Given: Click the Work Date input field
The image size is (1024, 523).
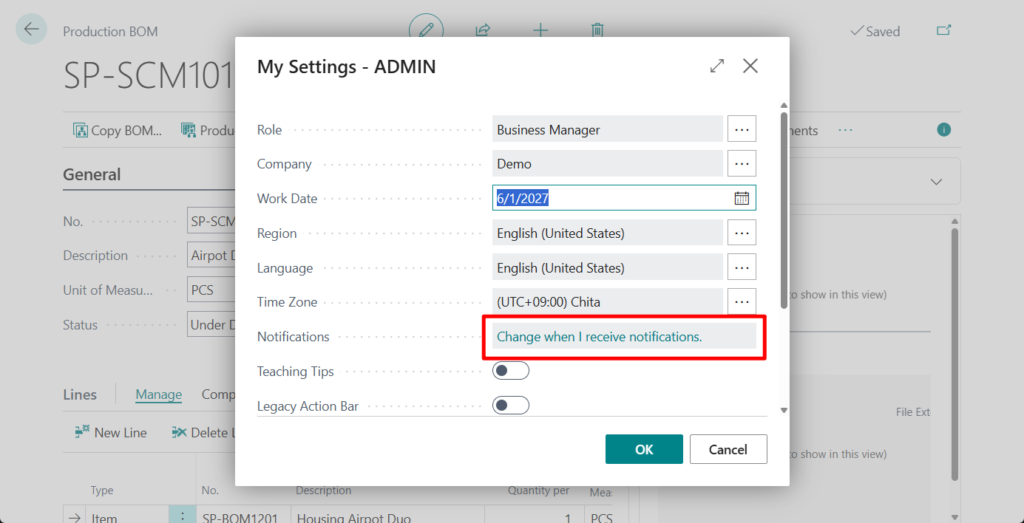Looking at the screenshot, I should click(610, 198).
